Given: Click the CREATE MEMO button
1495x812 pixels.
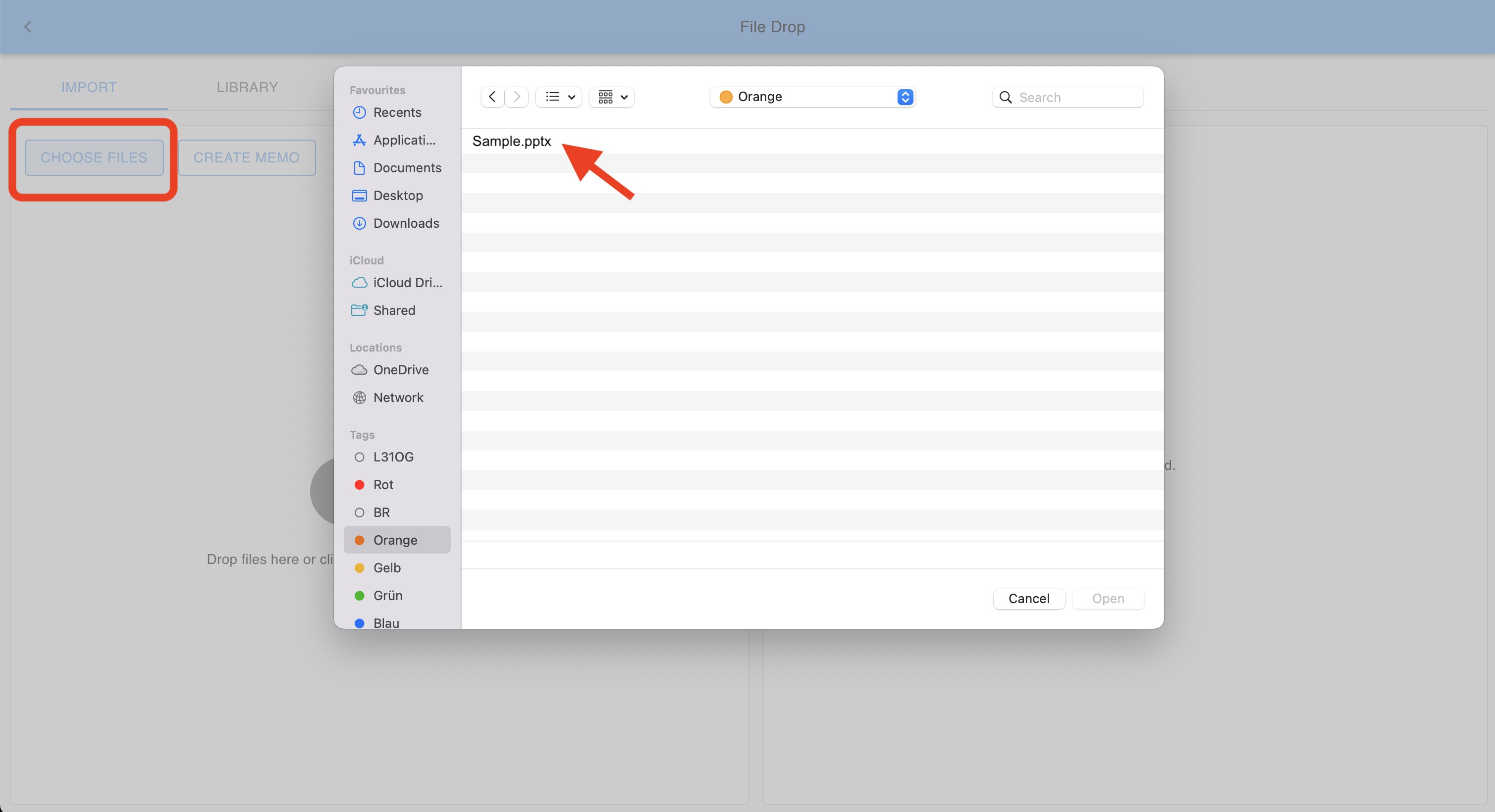Looking at the screenshot, I should (247, 157).
